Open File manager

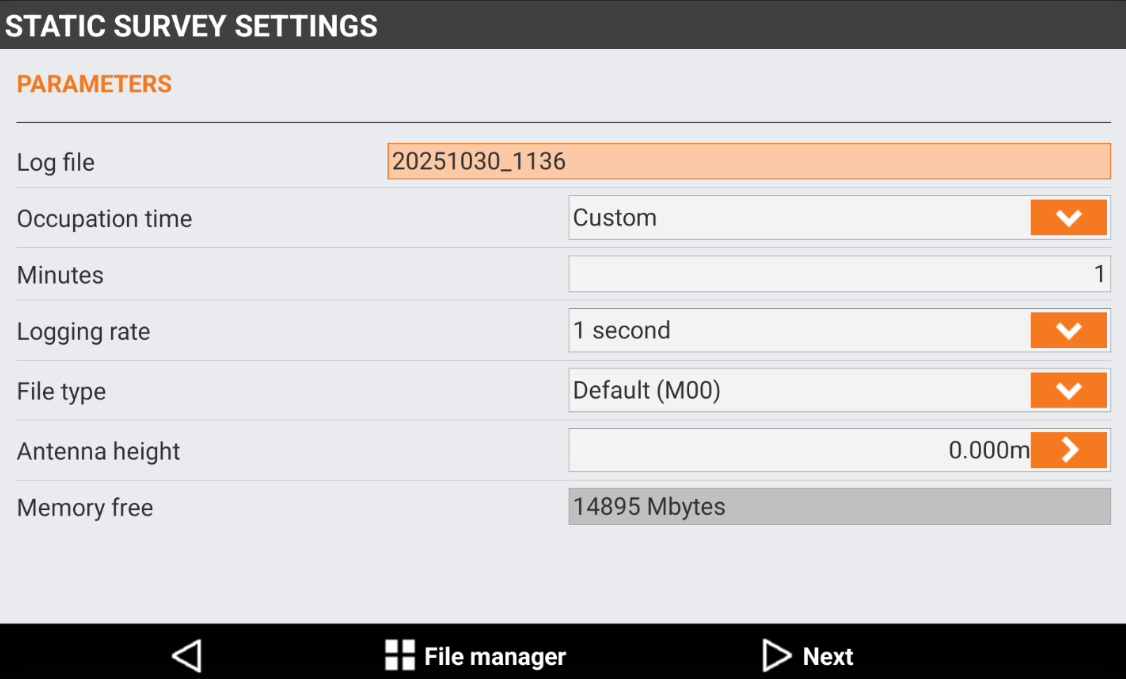pyautogui.click(x=494, y=656)
